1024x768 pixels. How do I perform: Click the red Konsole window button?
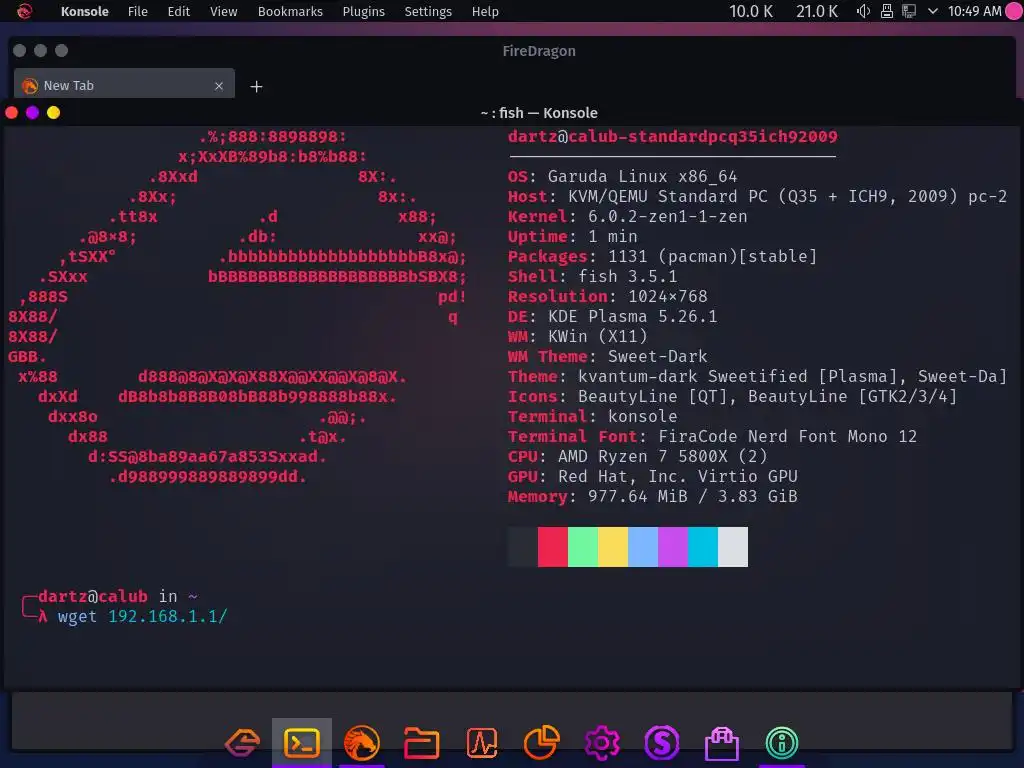pyautogui.click(x=12, y=112)
